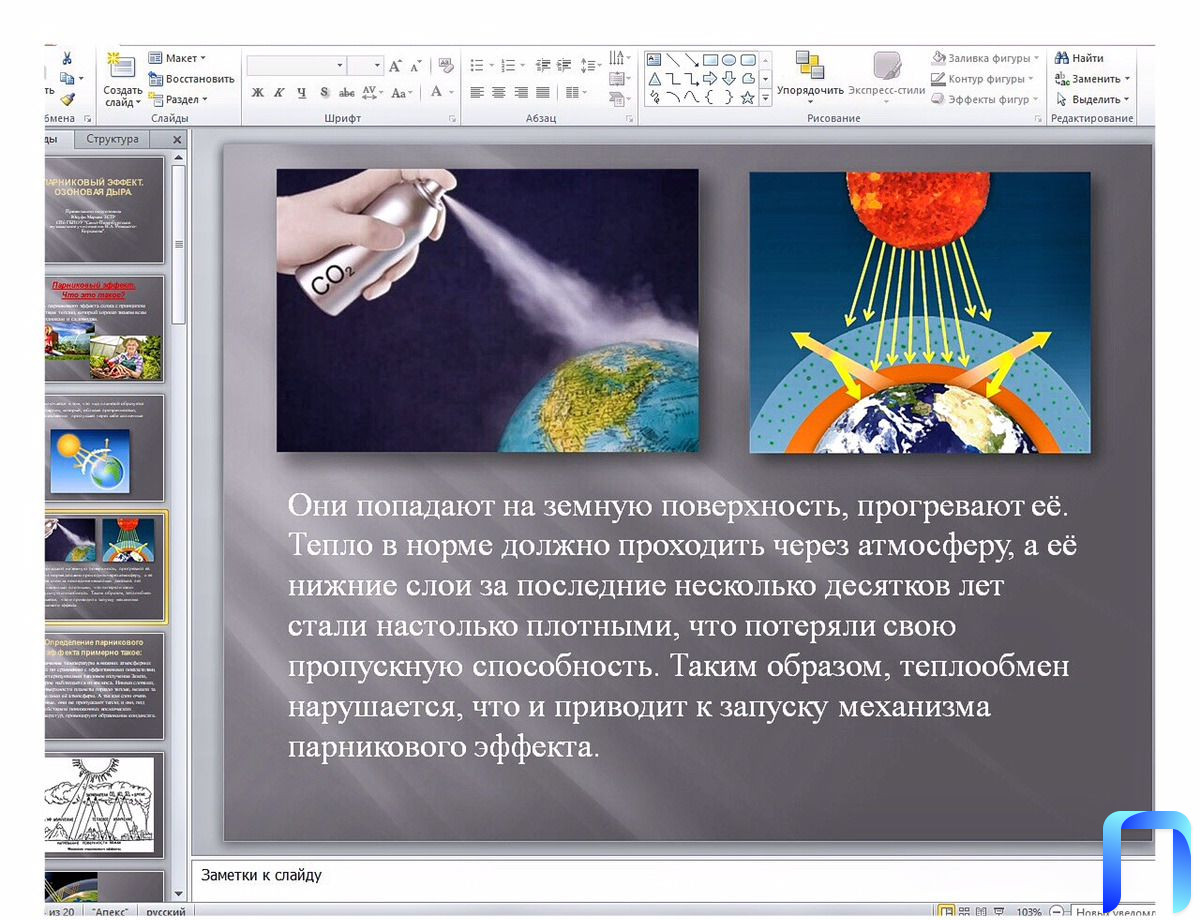Open the Line Spacing dropdown
Viewport: 1200px width, 920px height.
coord(591,65)
